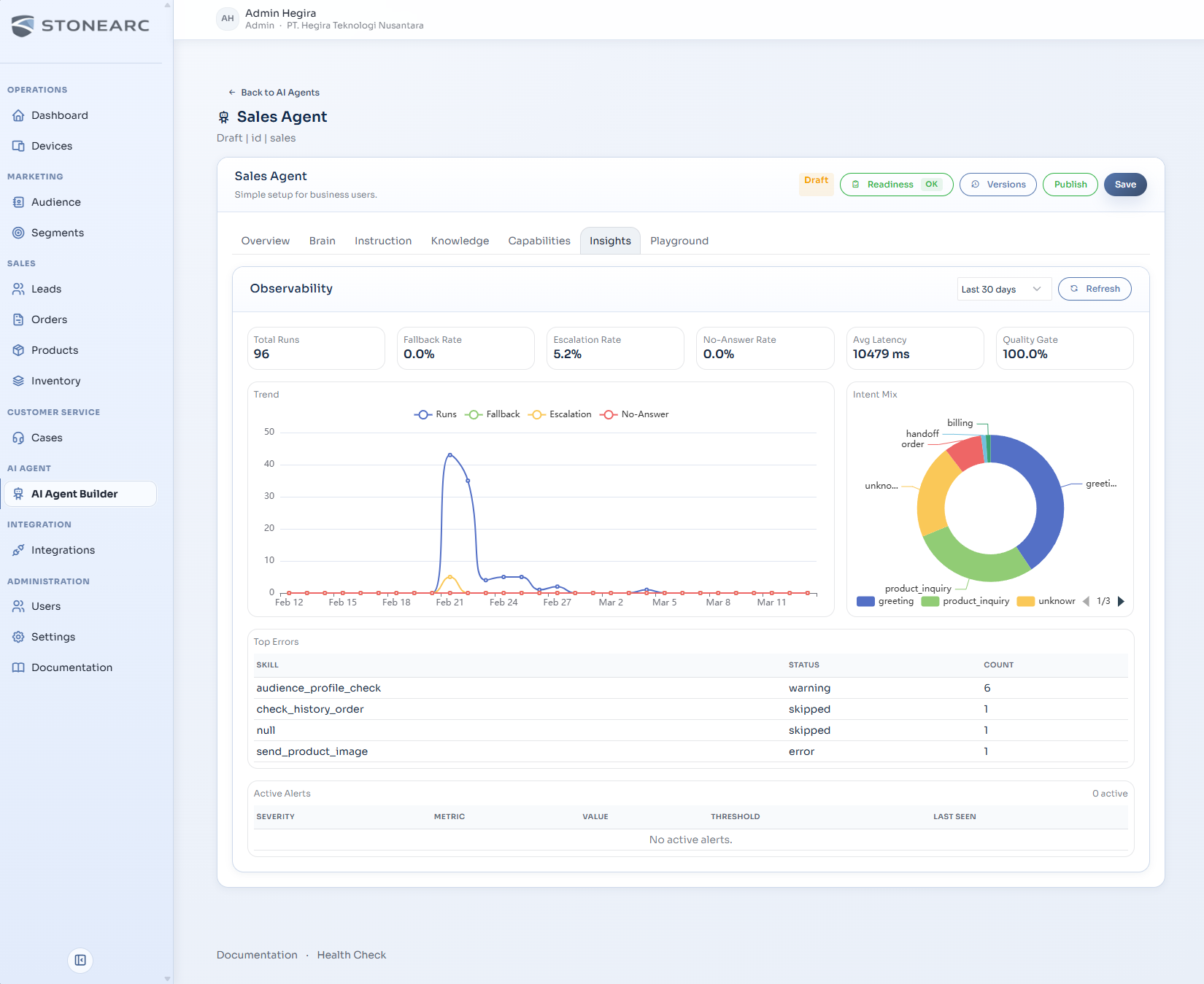Open the Knowledge tab
The height and width of the screenshot is (984, 1204).
(460, 241)
